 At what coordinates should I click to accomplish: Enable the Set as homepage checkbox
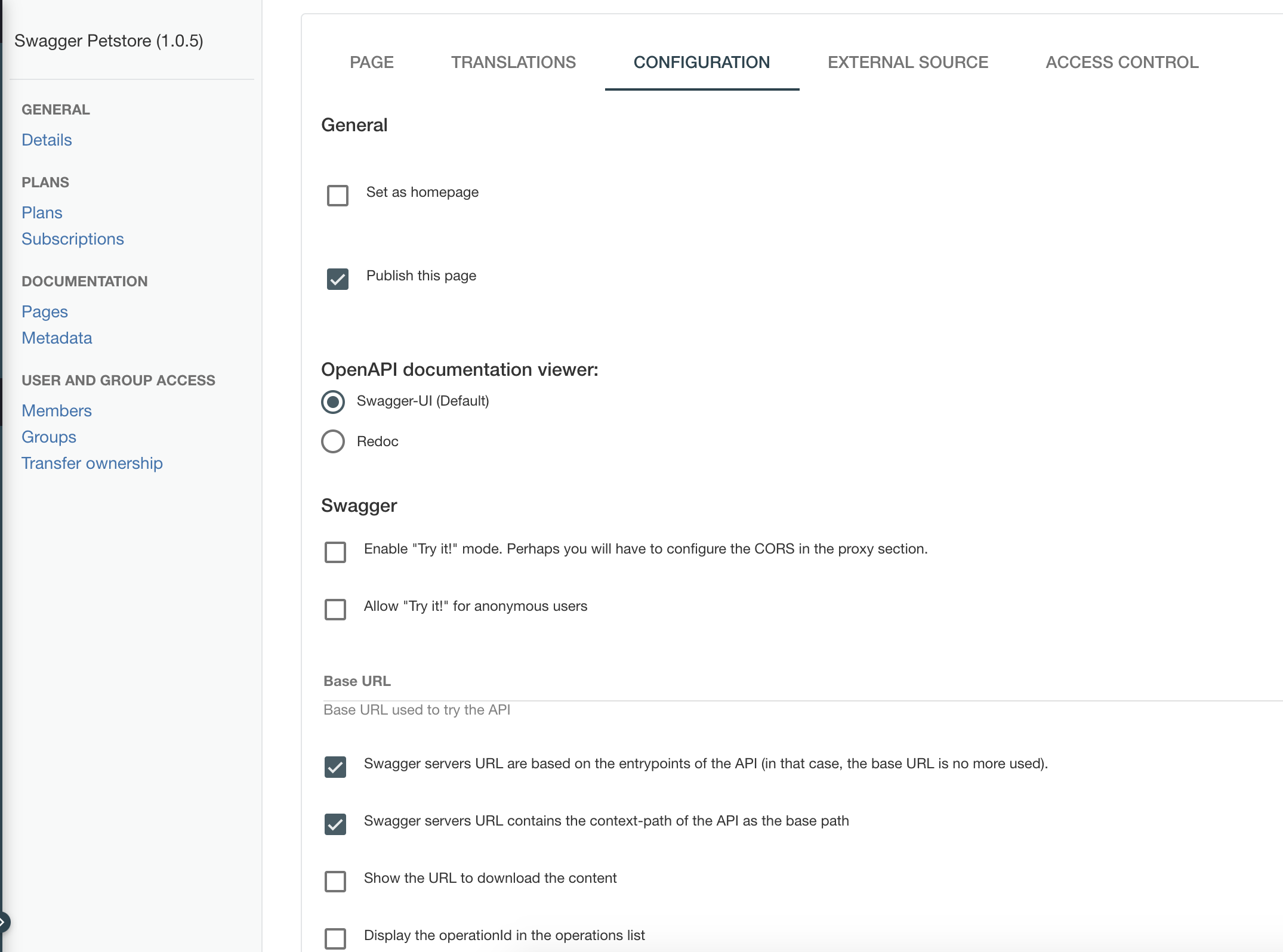tap(337, 196)
